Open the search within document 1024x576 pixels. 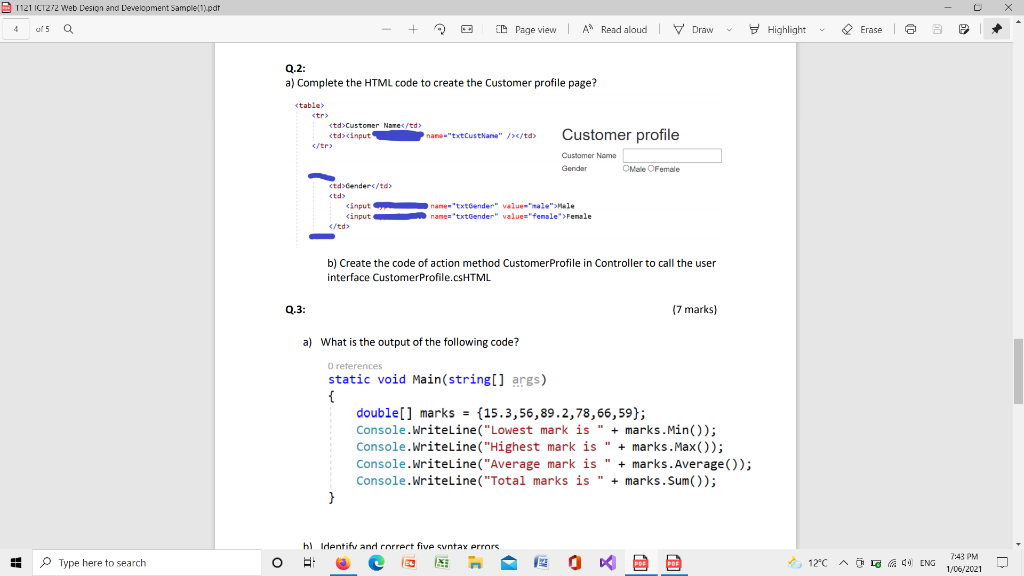66,29
